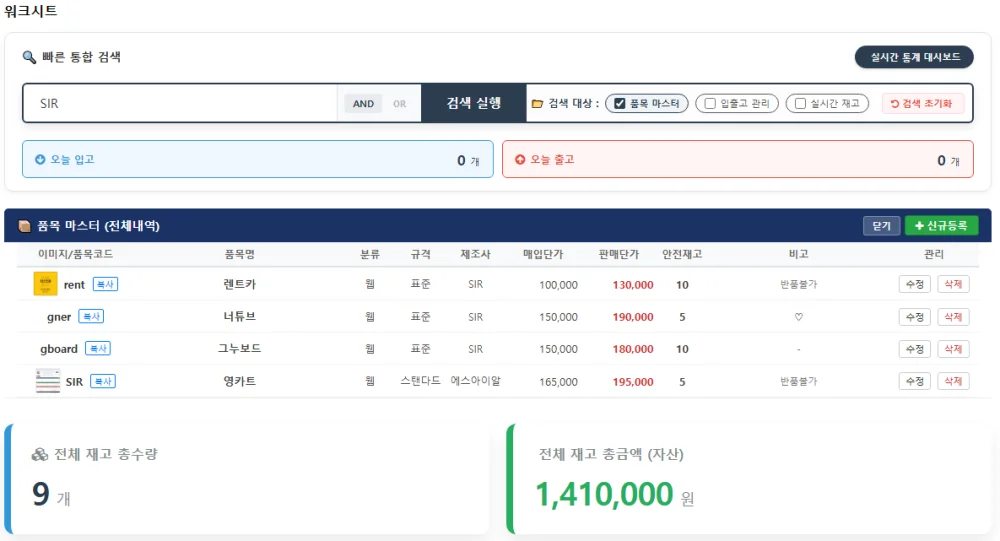Screen dimensions: 1000x541
Task: Click the 안전재고 column header
Action: (682, 254)
